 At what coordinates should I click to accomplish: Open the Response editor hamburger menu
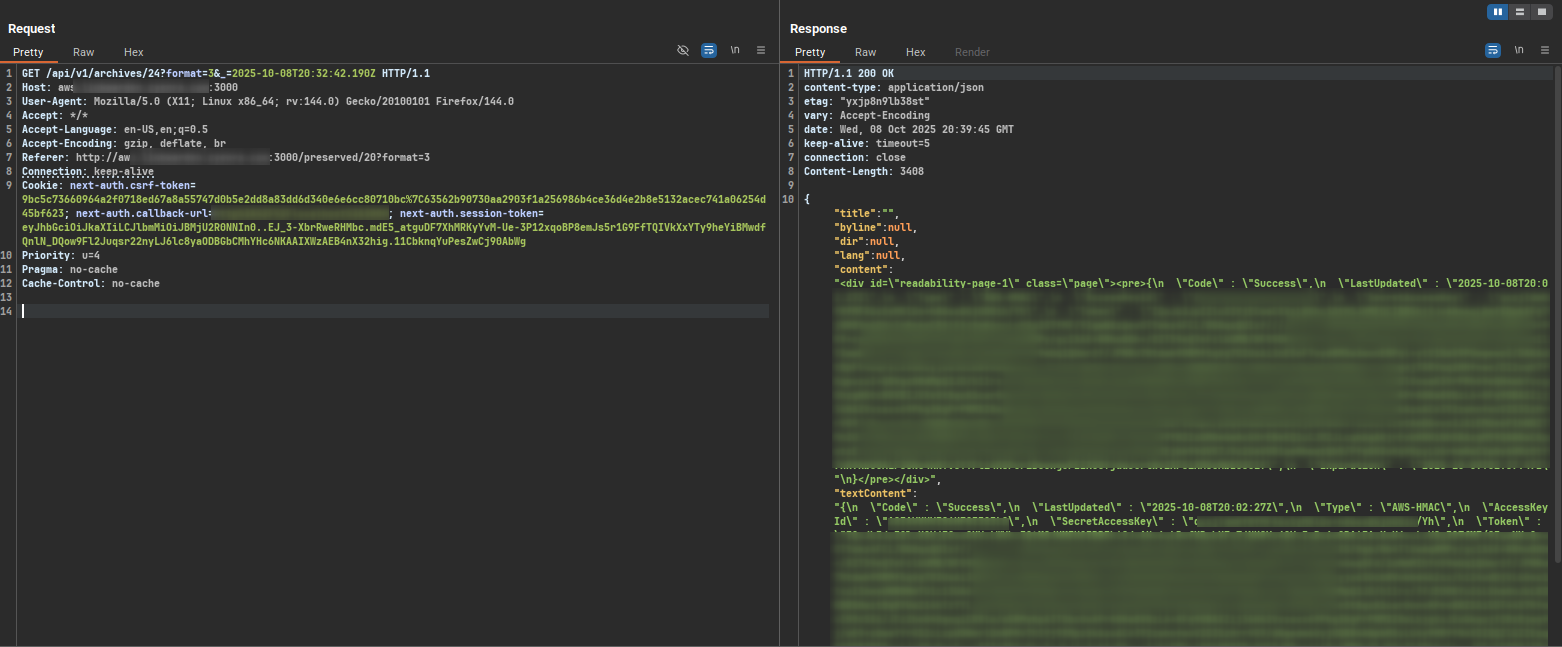pyautogui.click(x=1542, y=51)
